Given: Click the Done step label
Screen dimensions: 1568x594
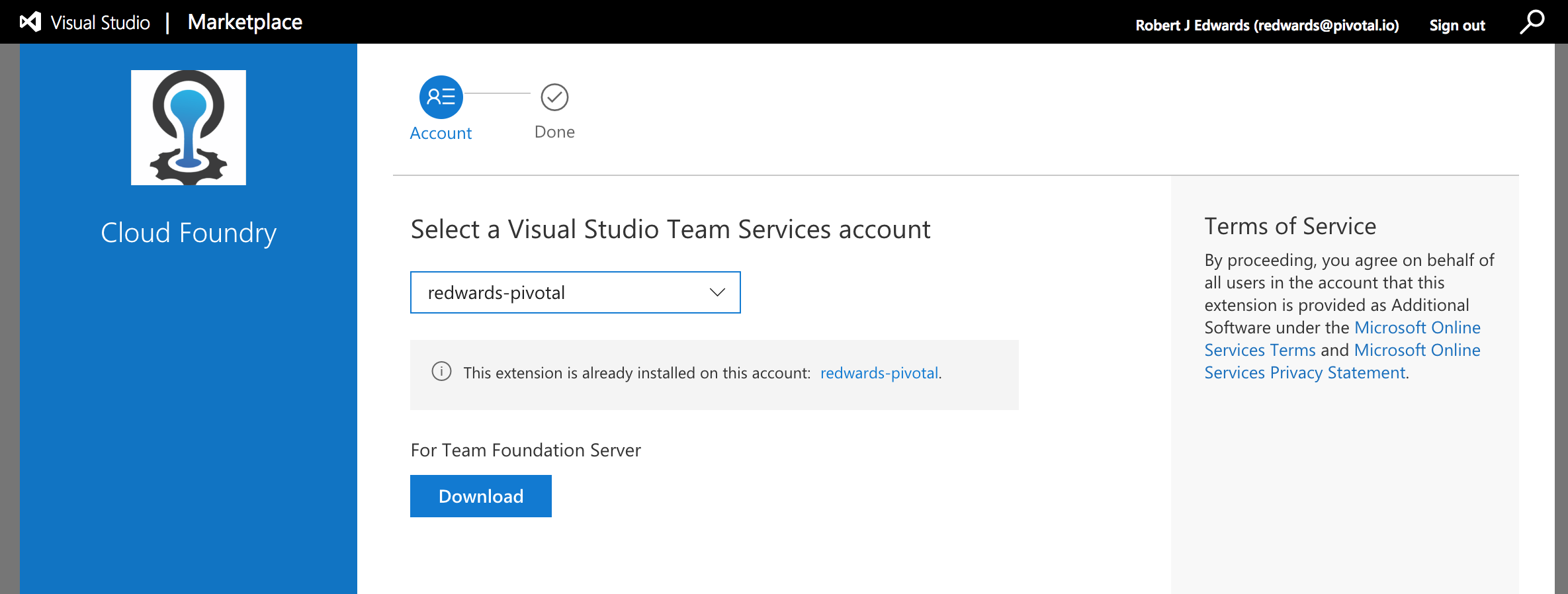Looking at the screenshot, I should pyautogui.click(x=554, y=132).
